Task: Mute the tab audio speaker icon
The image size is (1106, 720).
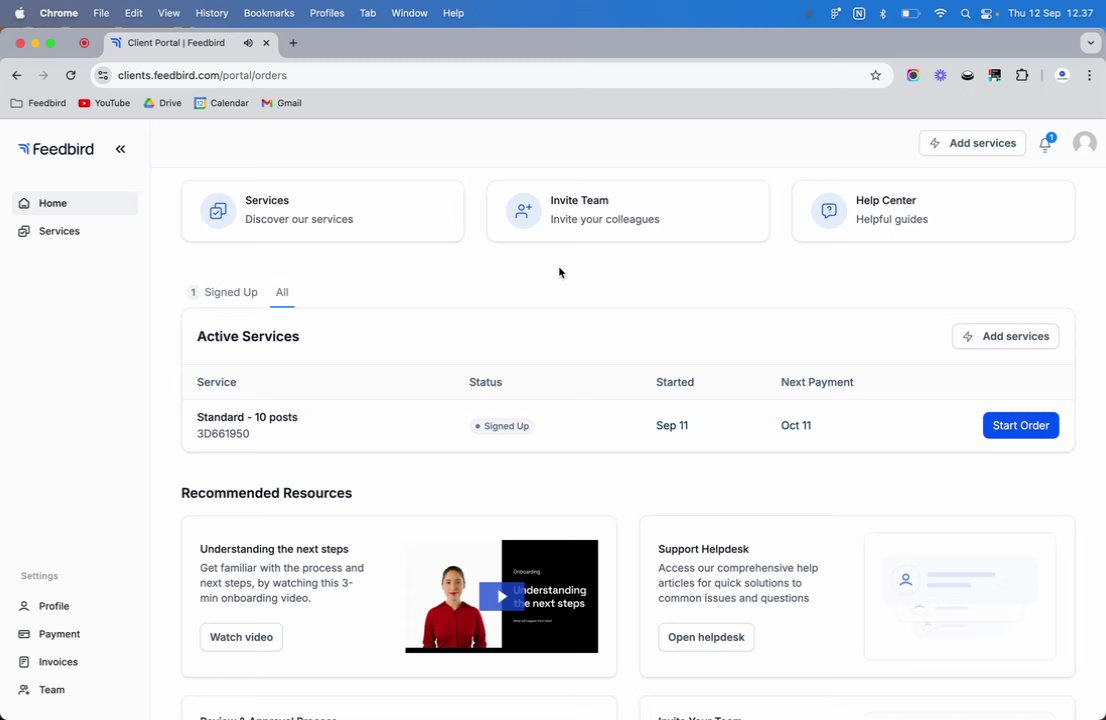Action: [x=248, y=43]
